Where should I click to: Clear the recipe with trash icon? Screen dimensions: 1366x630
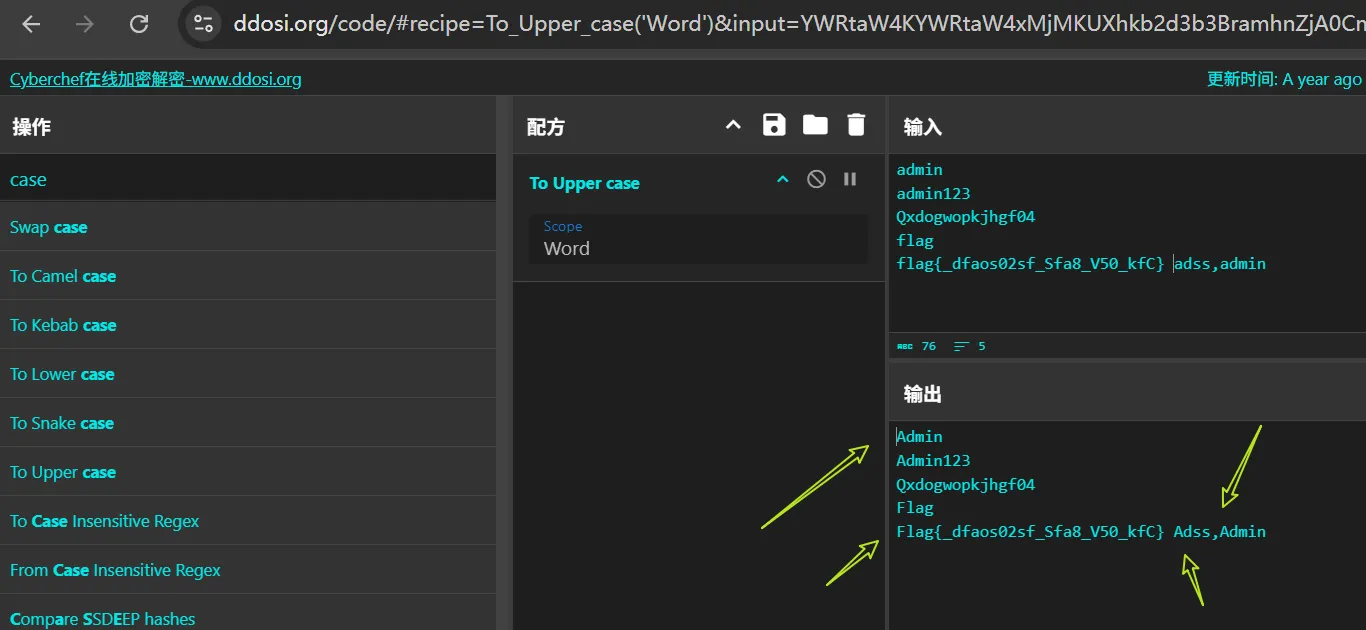[856, 125]
